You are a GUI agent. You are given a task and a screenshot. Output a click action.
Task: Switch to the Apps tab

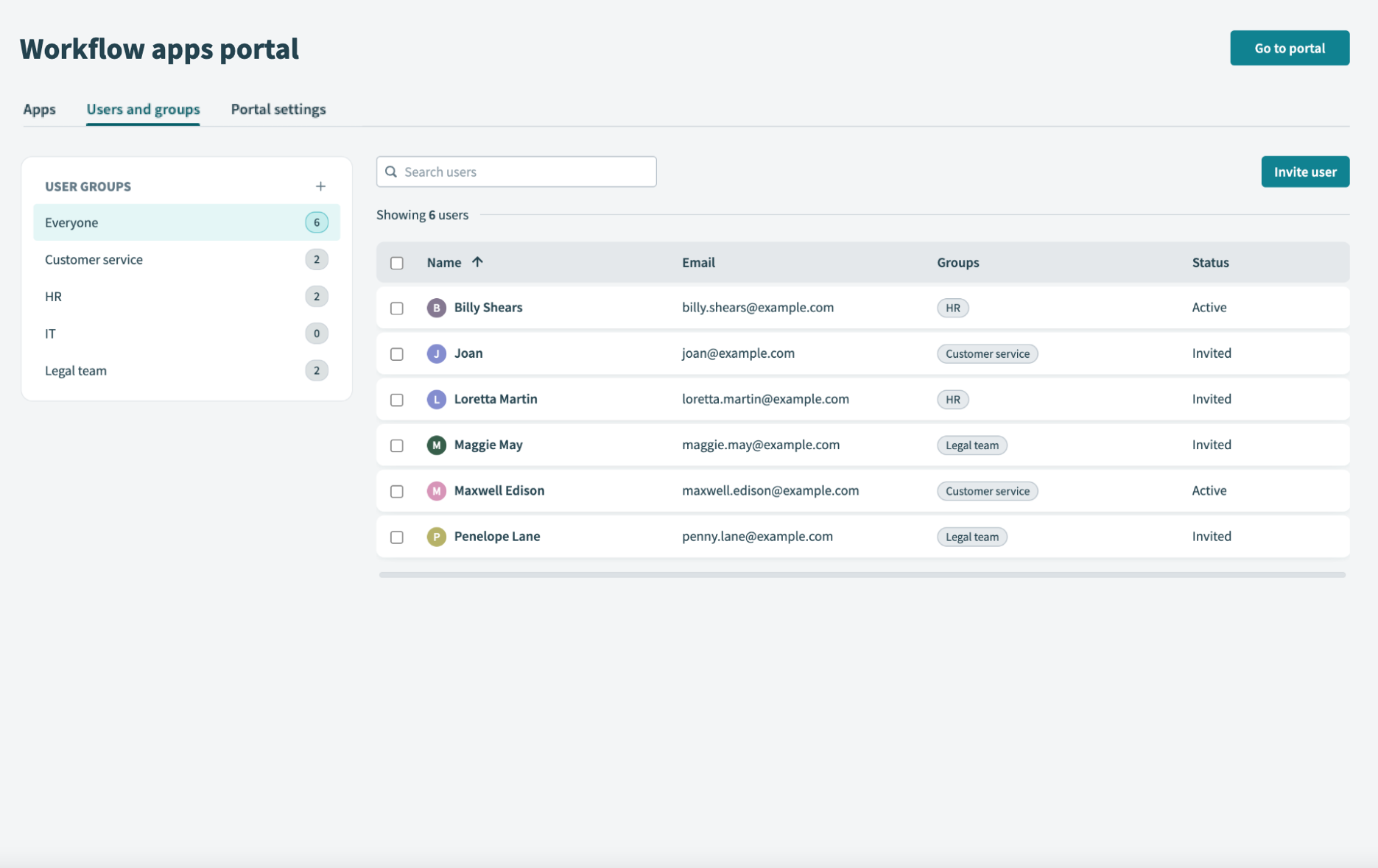39,109
